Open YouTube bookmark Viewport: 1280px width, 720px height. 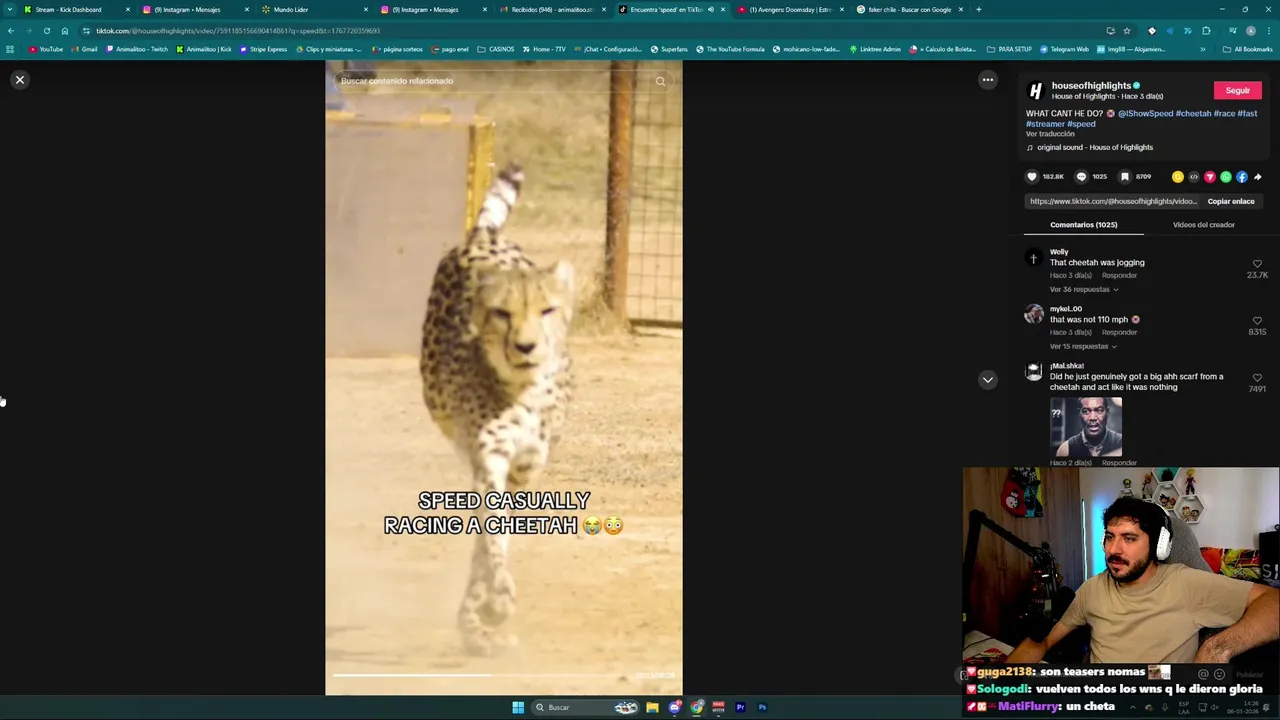46,49
